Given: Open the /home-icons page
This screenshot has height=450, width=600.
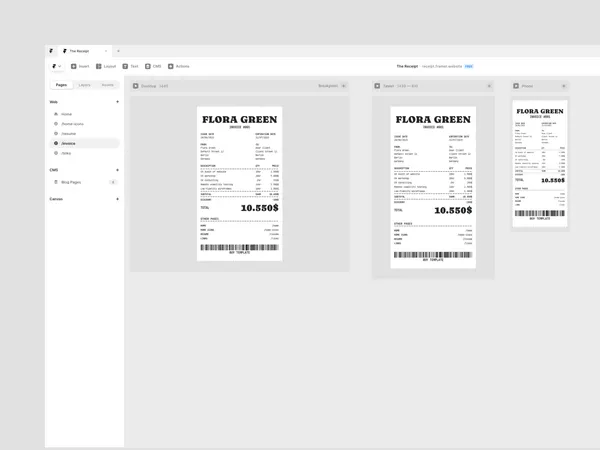Looking at the screenshot, I should [85, 124].
